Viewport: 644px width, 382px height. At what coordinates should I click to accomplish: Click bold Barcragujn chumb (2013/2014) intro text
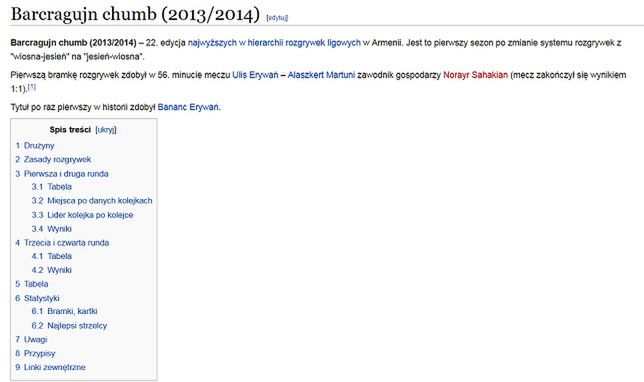[x=74, y=43]
